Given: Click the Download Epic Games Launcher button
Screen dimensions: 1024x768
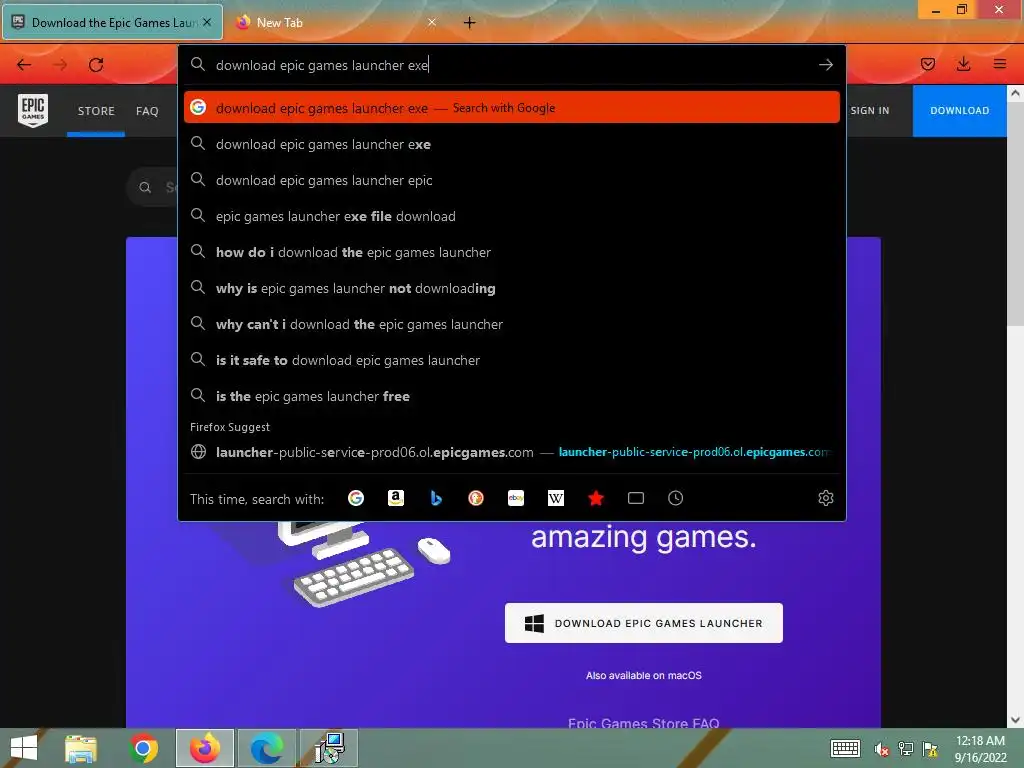Looking at the screenshot, I should pos(643,623).
